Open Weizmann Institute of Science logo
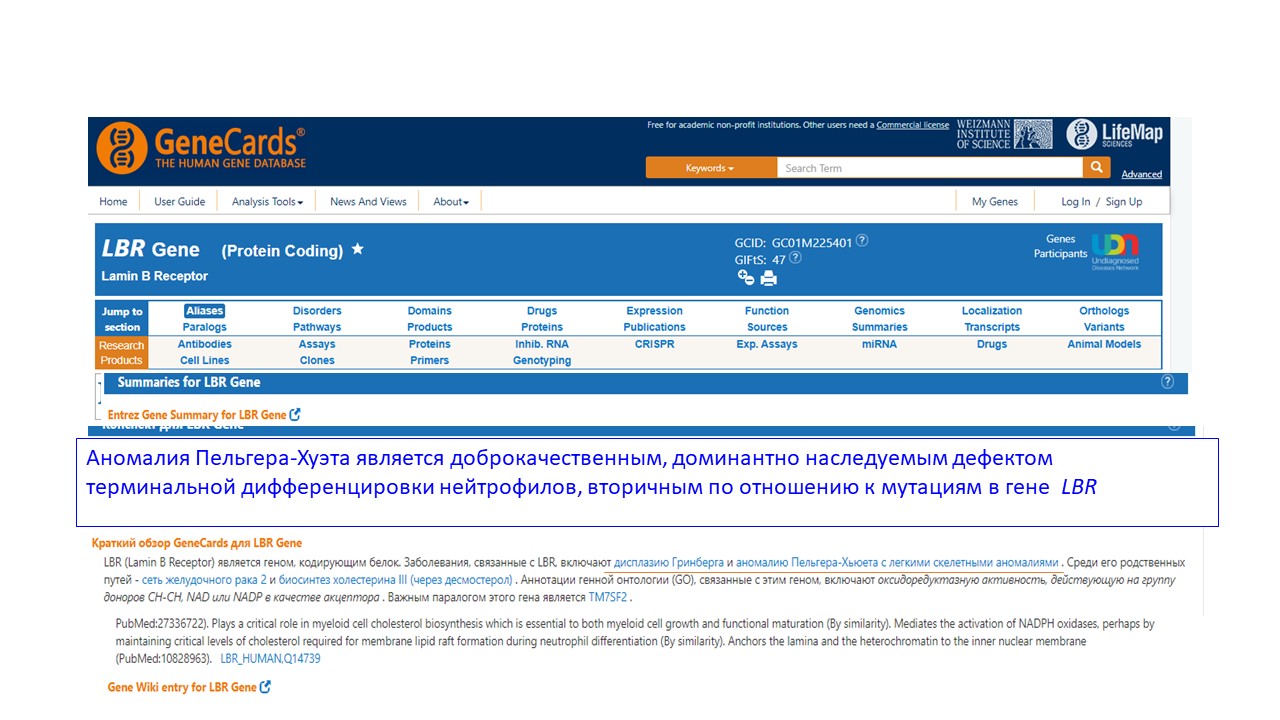Image resolution: width=1280 pixels, height=720 pixels. pos(1004,135)
